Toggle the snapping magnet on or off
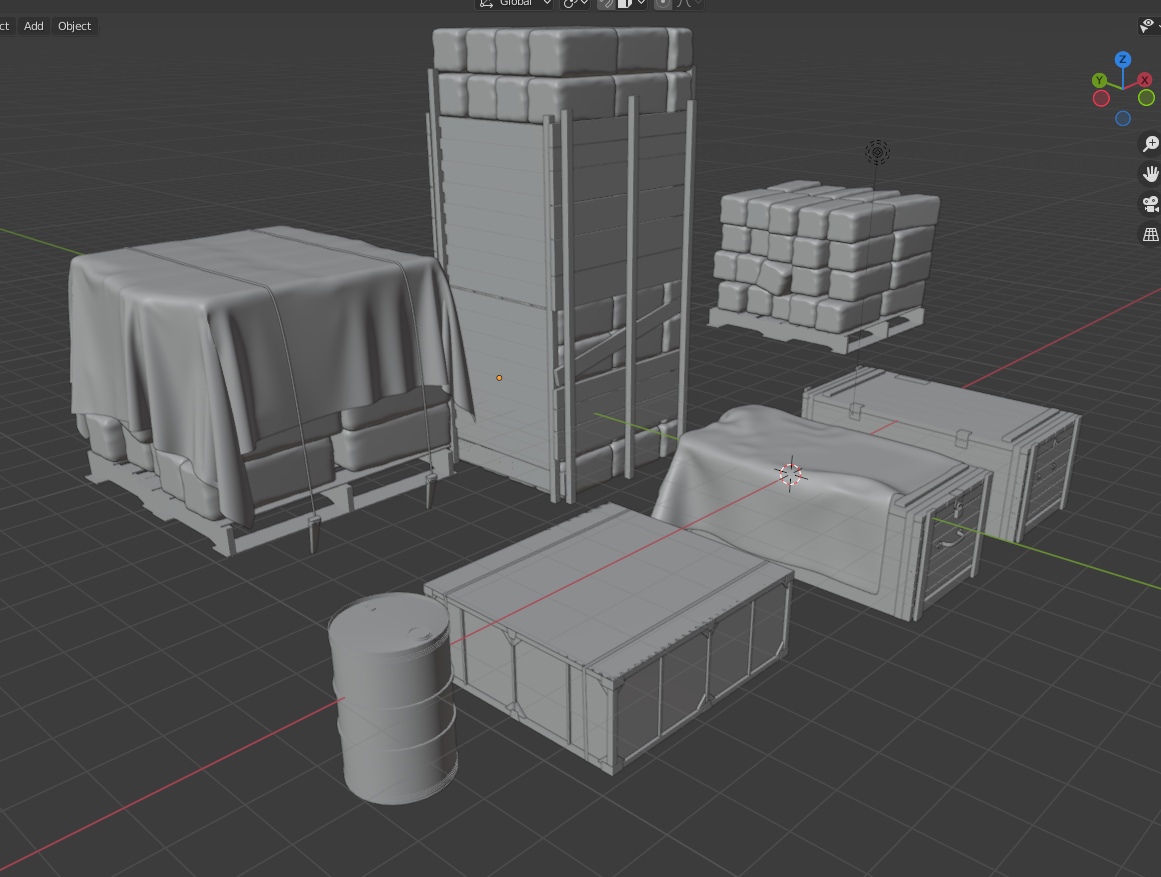This screenshot has width=1161, height=877. point(606,3)
